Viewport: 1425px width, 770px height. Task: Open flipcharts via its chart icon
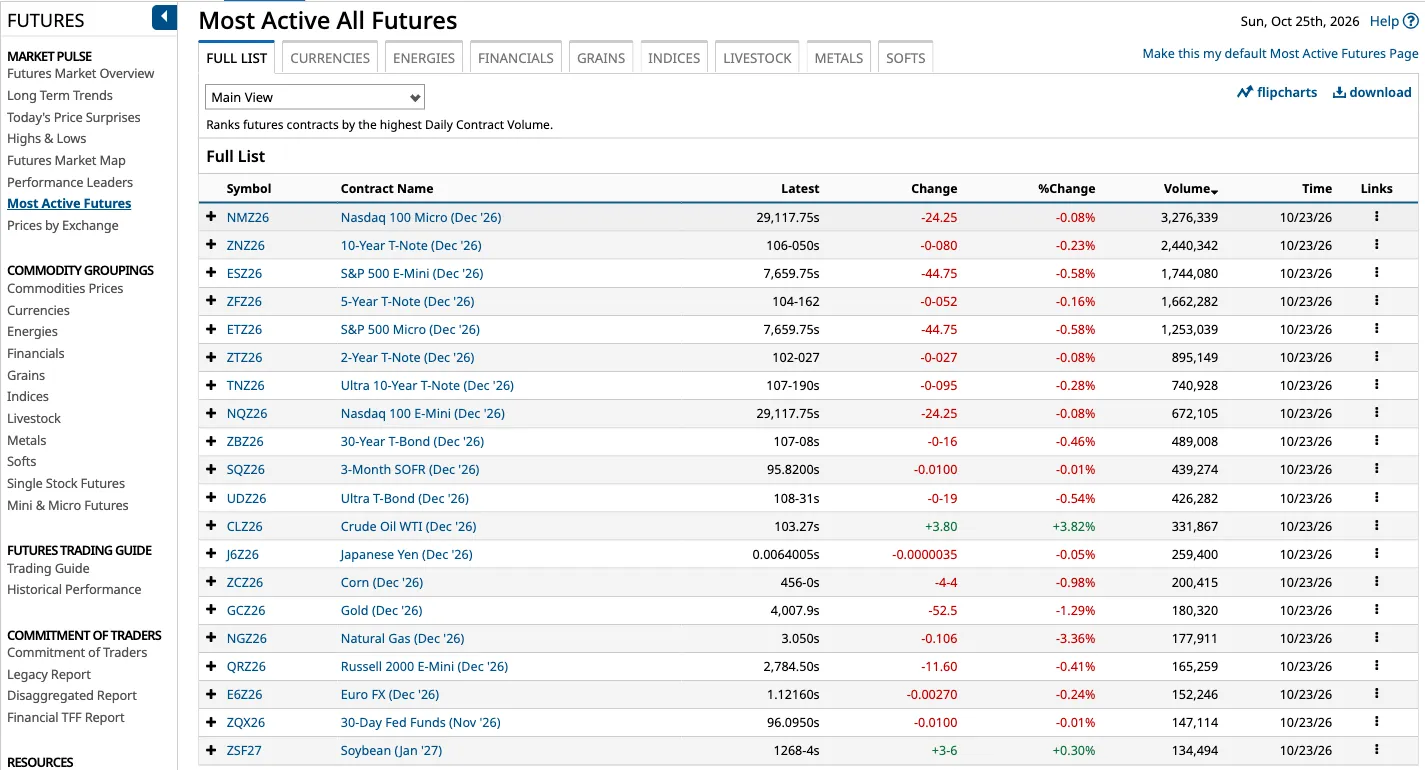point(1245,92)
